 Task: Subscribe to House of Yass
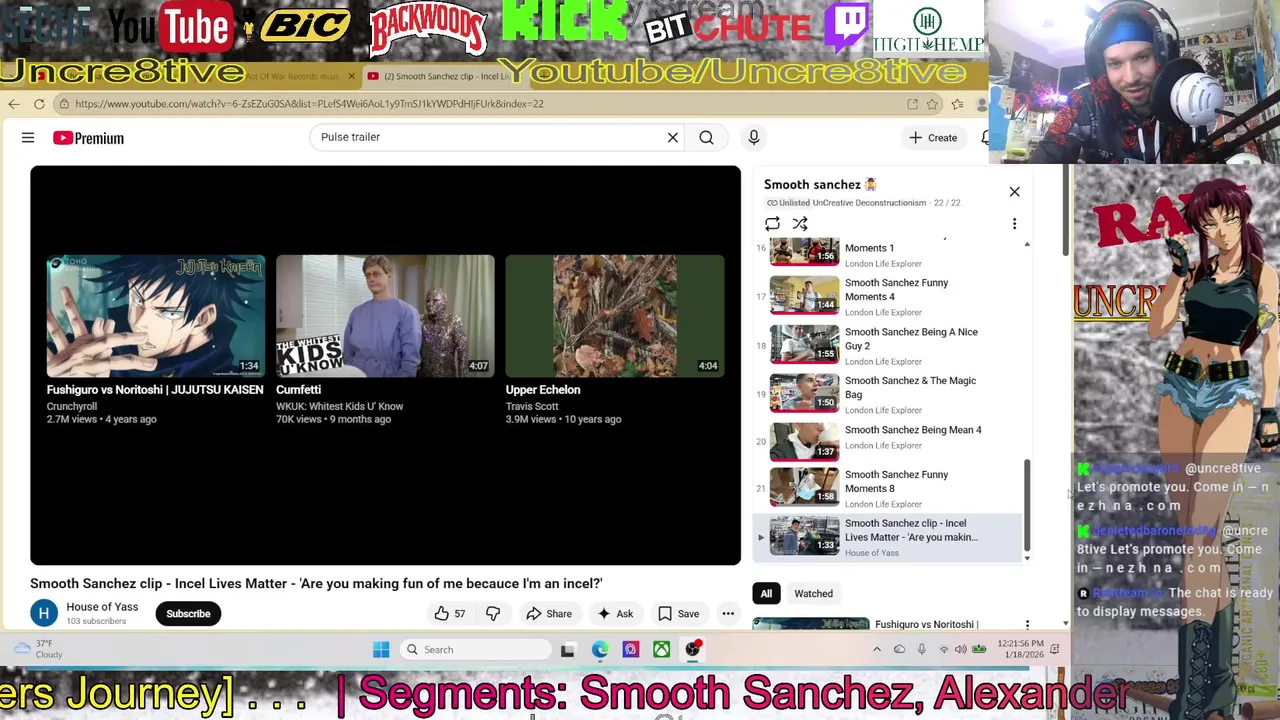click(188, 614)
